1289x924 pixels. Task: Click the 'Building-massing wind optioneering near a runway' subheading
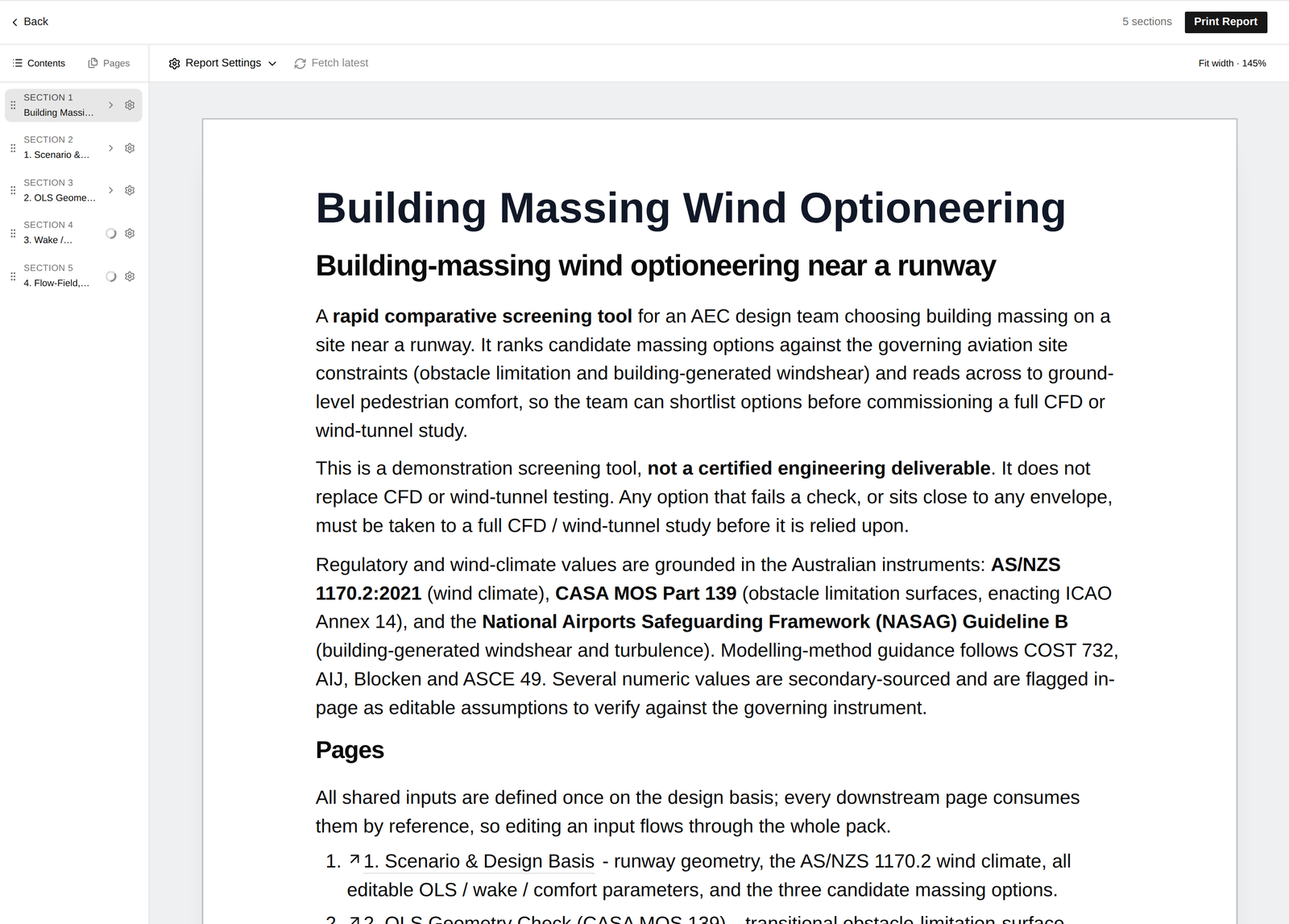(x=656, y=266)
